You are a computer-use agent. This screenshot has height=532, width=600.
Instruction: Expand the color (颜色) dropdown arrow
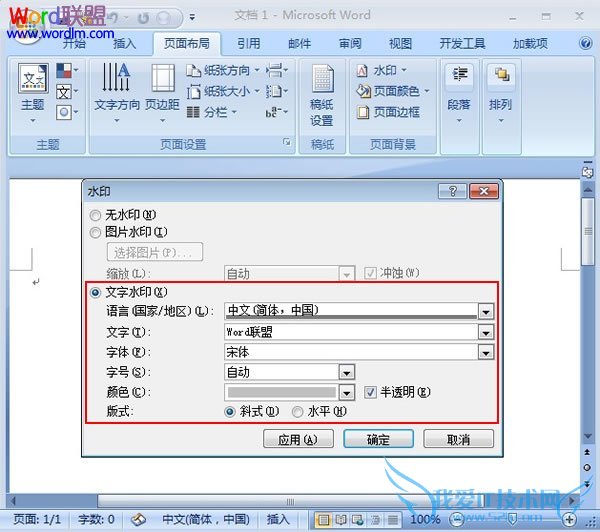click(x=347, y=392)
